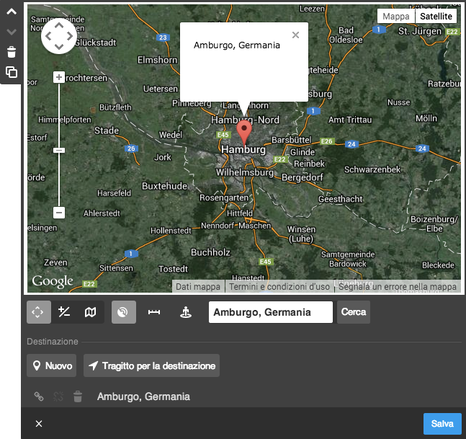Delete the Amburgo, Germania destination row
Screen dimensions: 466x439
coord(78,396)
